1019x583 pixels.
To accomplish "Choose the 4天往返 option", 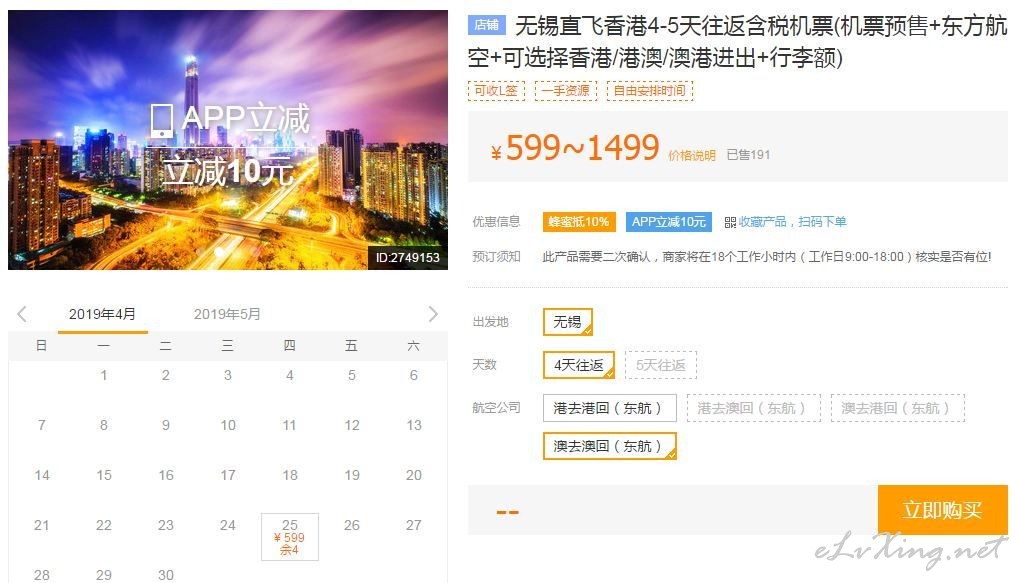I will pyautogui.click(x=578, y=365).
